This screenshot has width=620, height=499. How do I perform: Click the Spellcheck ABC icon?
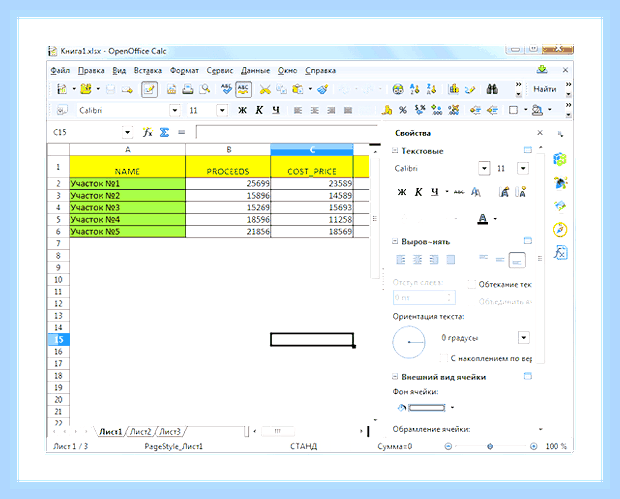226,89
